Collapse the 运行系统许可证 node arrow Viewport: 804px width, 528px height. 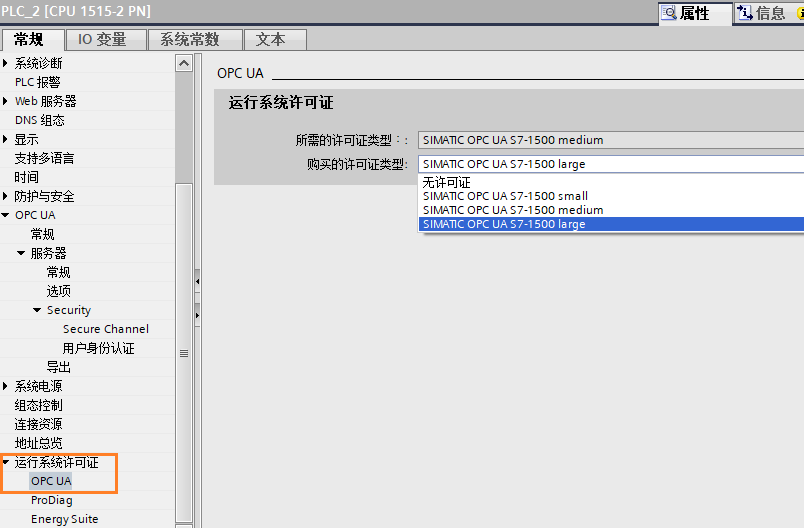click(5, 462)
